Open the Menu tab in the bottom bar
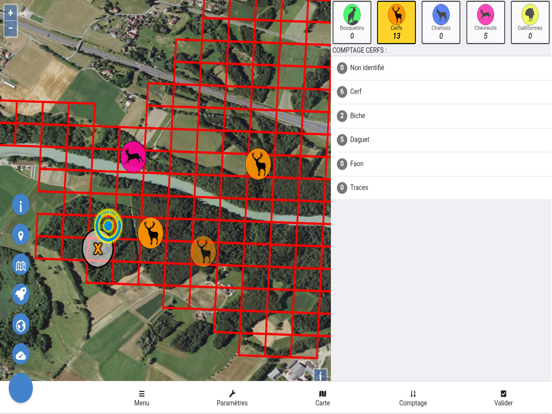The image size is (552, 414). click(142, 398)
